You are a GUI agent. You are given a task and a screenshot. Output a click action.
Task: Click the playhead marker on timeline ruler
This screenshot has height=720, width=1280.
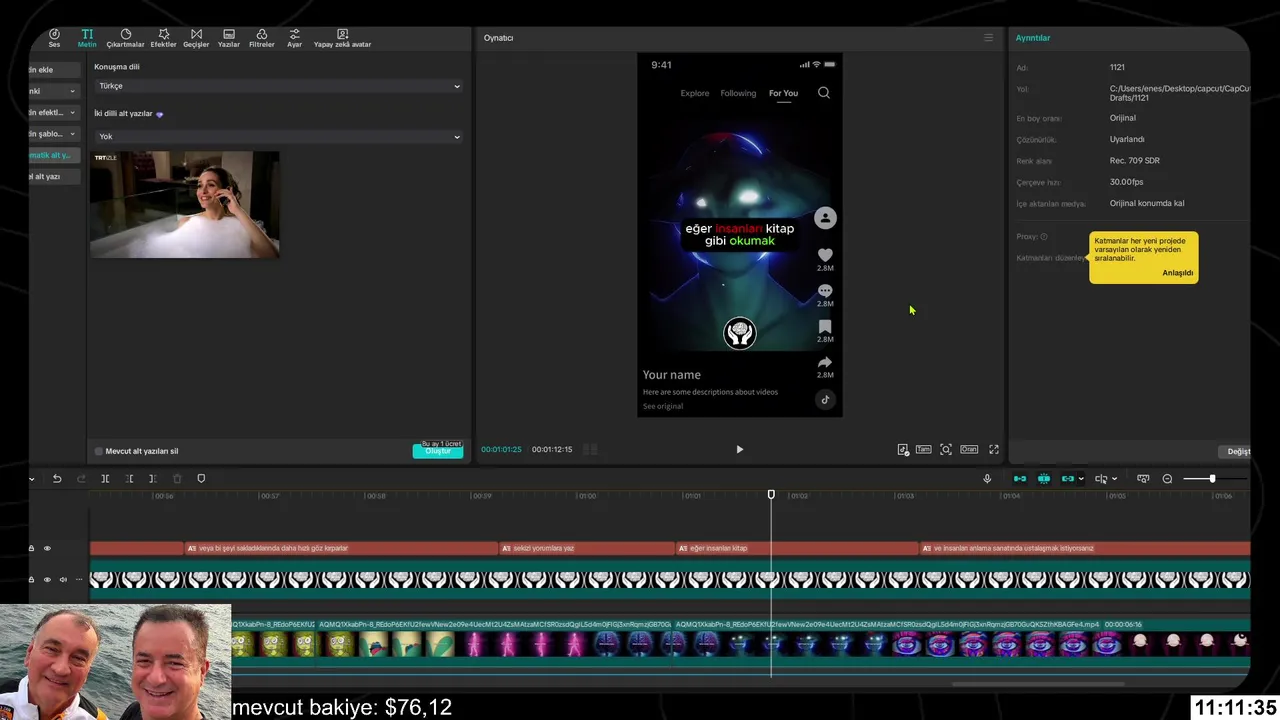pyautogui.click(x=771, y=495)
